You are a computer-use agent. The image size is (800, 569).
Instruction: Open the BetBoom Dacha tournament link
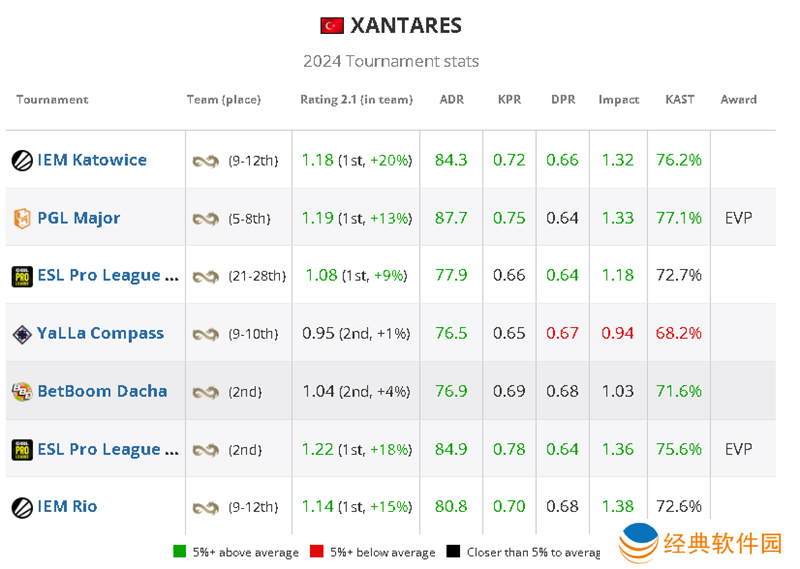[x=102, y=391]
